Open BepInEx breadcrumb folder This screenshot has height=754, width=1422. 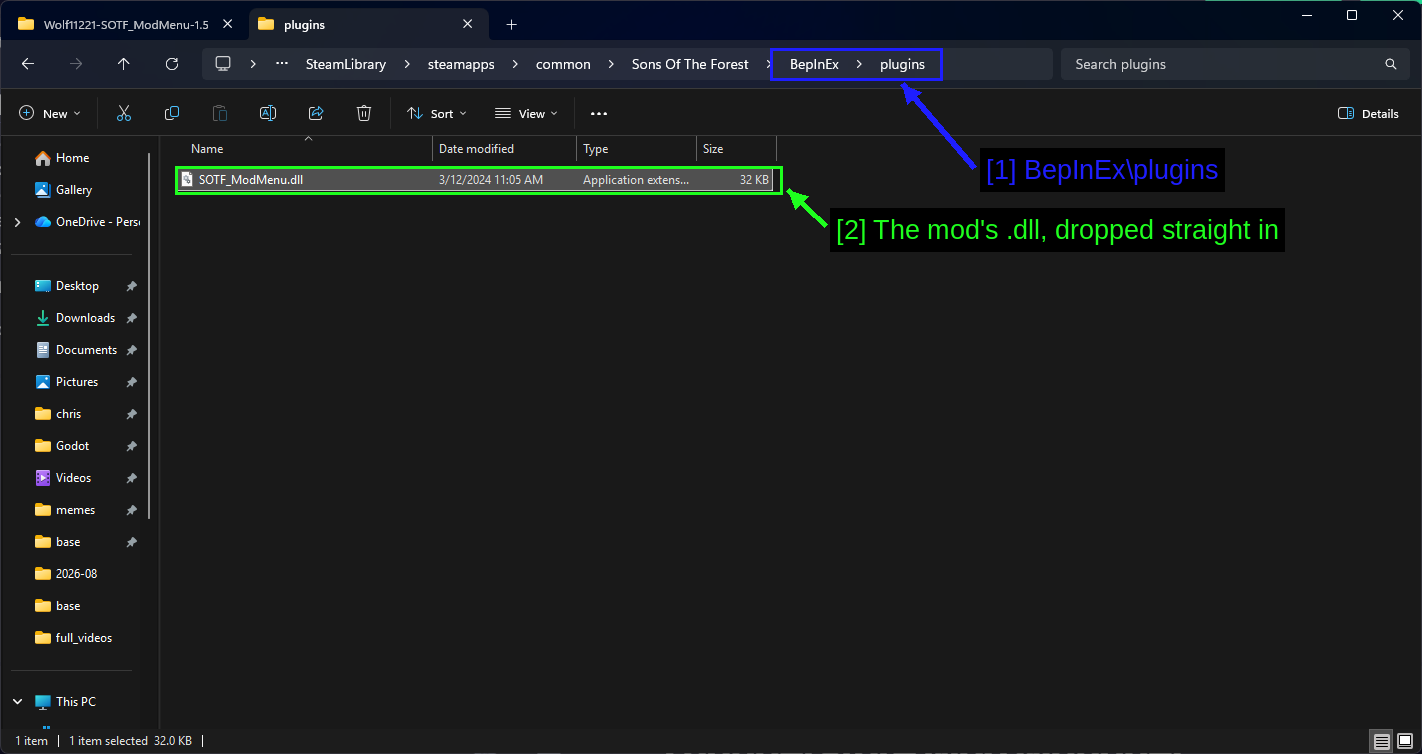pos(814,64)
